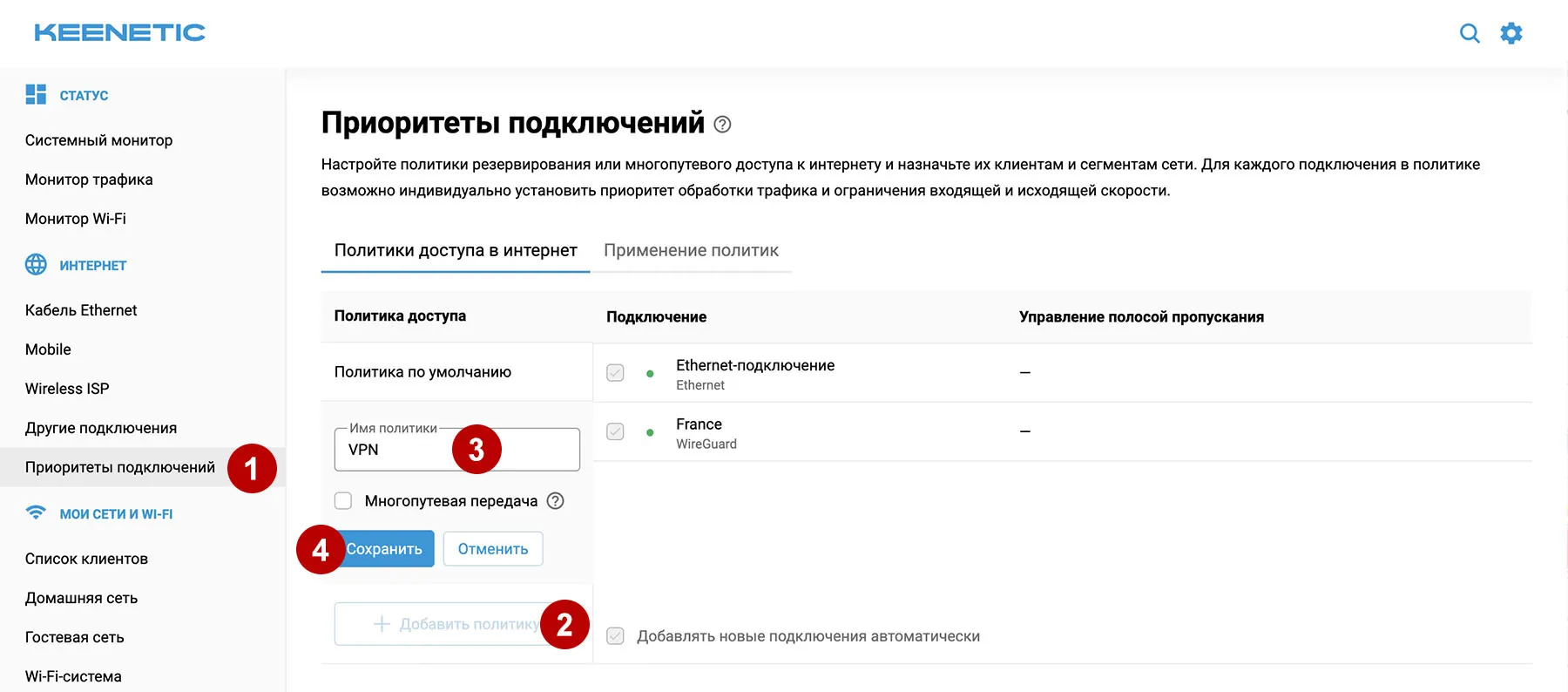The width and height of the screenshot is (1568, 692).
Task: Click the Статус dashboard icon
Action: pos(36,94)
